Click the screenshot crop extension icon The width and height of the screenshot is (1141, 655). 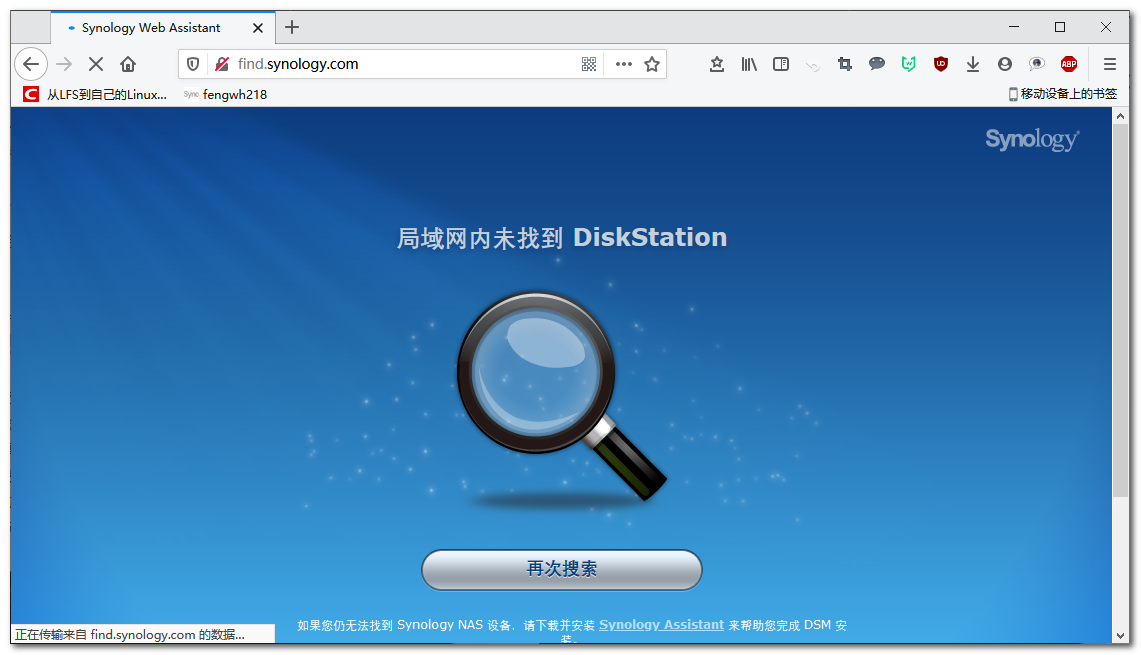pos(844,64)
